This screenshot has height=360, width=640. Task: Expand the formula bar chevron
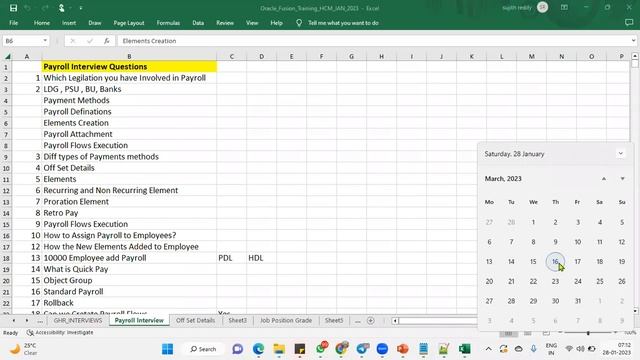633,41
